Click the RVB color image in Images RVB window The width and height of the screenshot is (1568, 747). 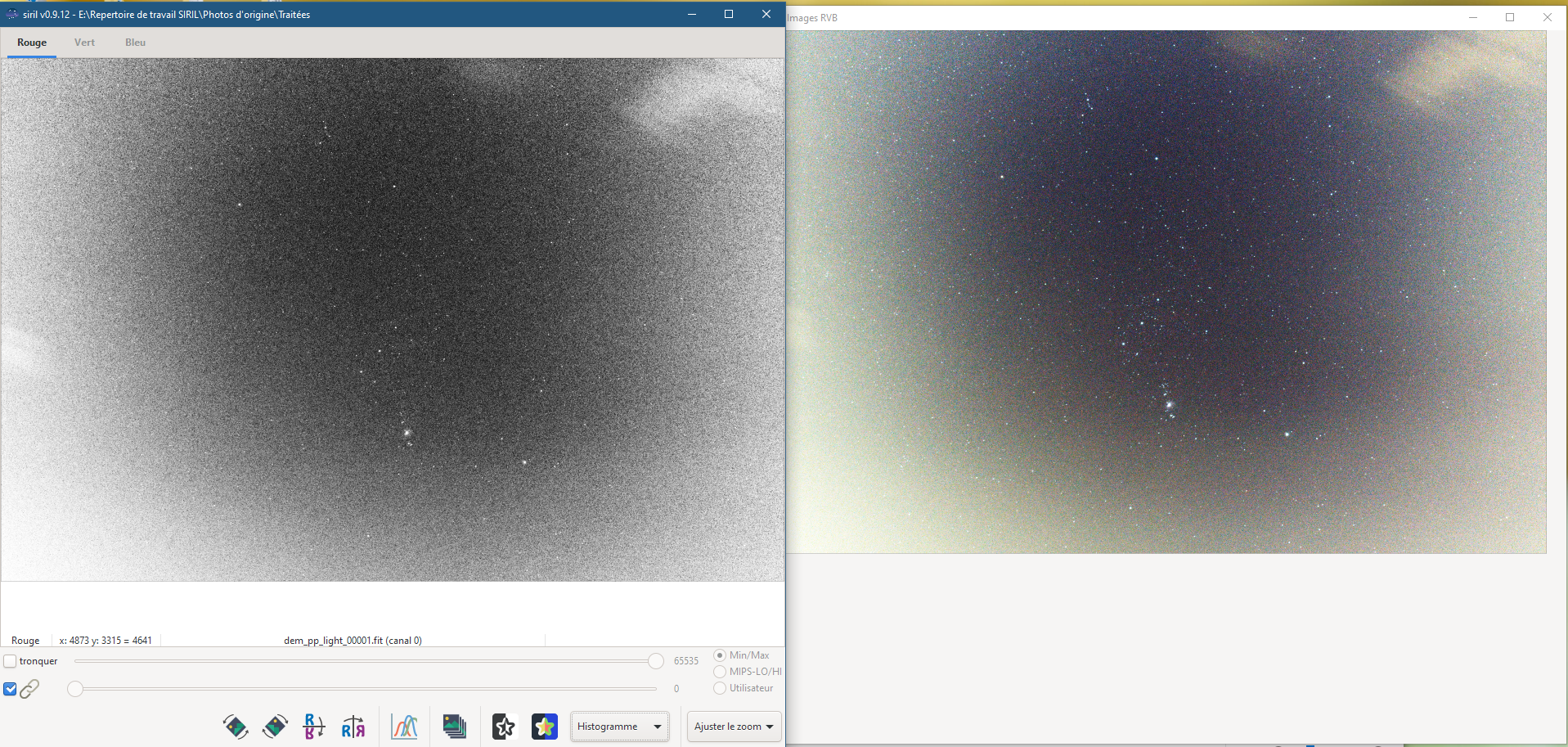(1166, 292)
